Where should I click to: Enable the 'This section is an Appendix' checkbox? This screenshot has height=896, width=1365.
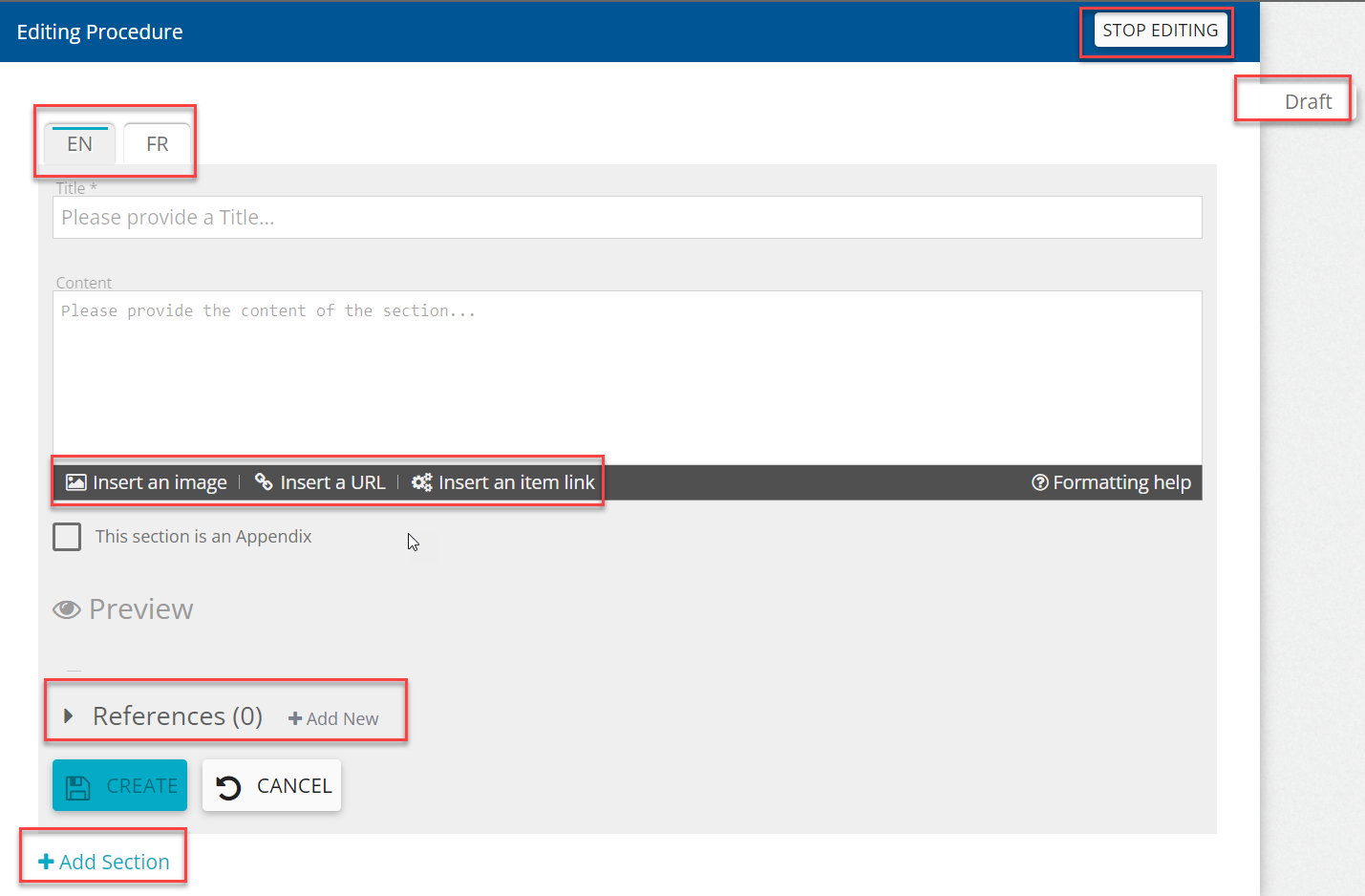(67, 537)
